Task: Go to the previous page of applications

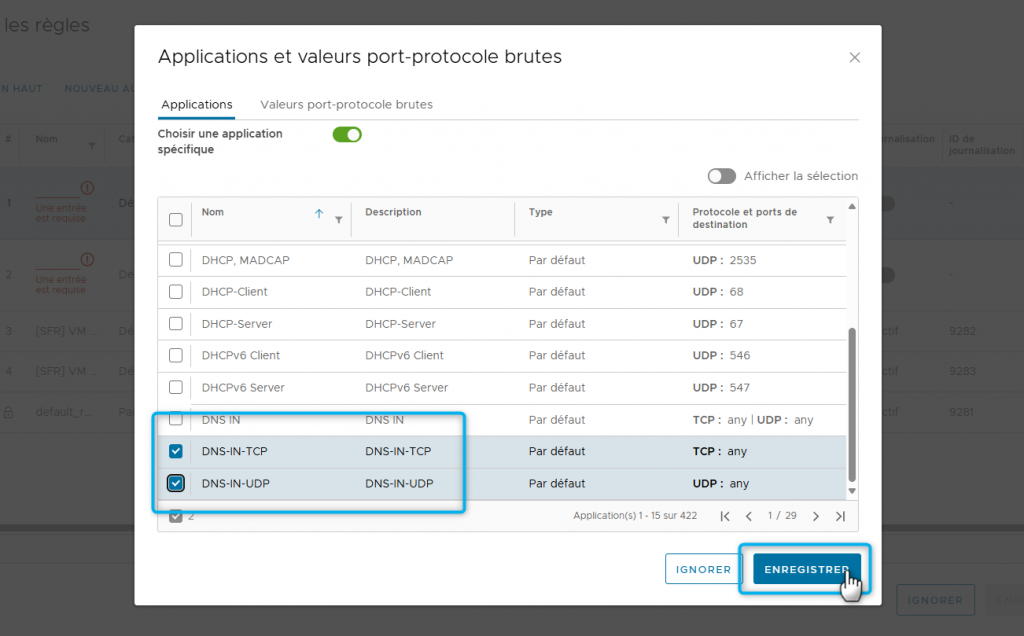Action: 749,516
